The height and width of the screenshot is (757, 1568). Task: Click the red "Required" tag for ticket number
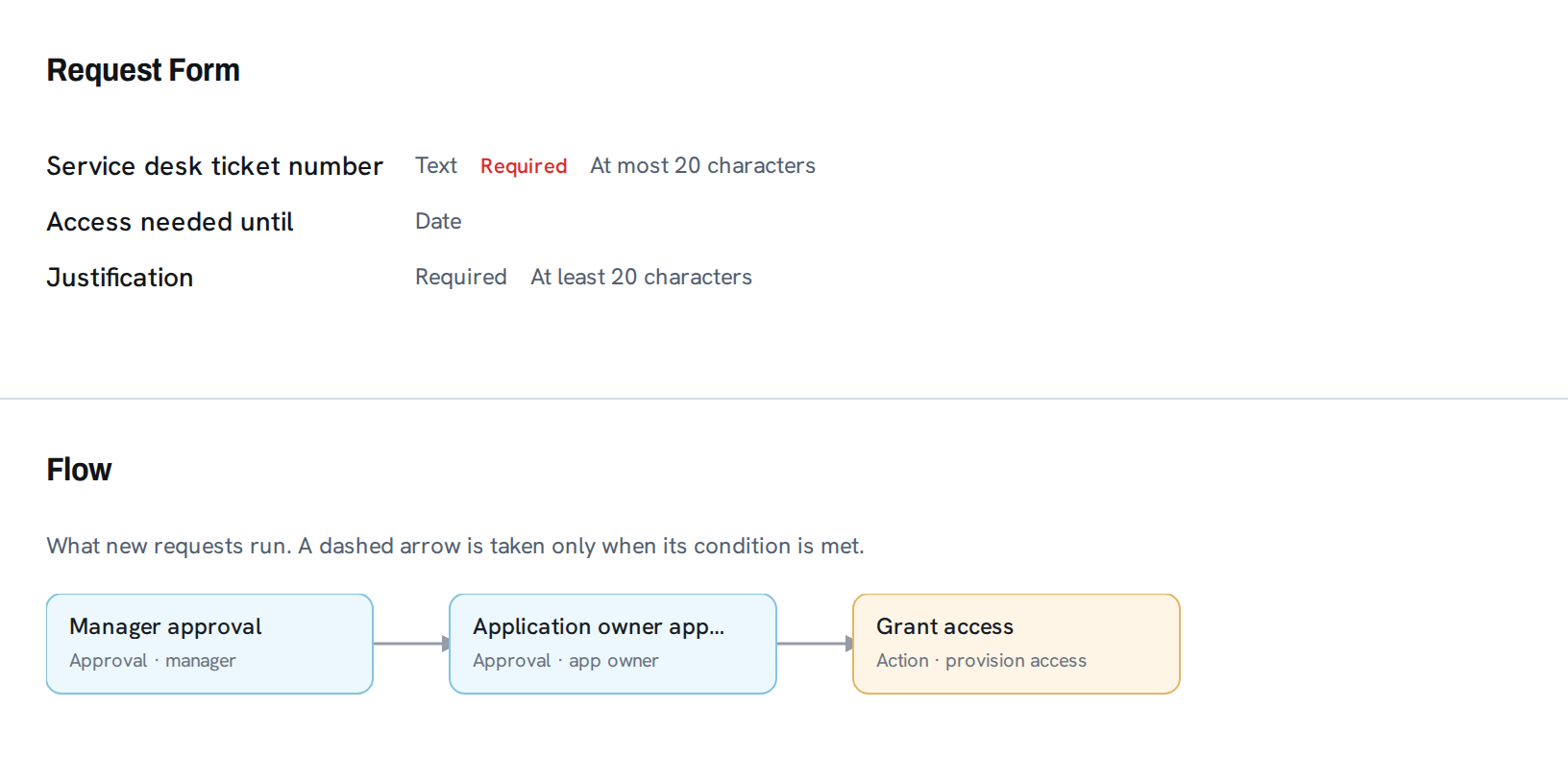(524, 166)
